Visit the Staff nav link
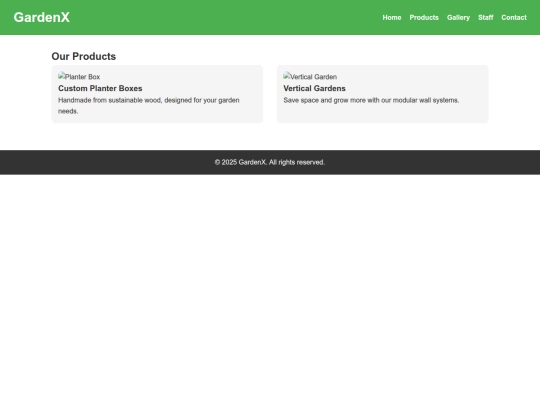This screenshot has height=405, width=540. (486, 18)
